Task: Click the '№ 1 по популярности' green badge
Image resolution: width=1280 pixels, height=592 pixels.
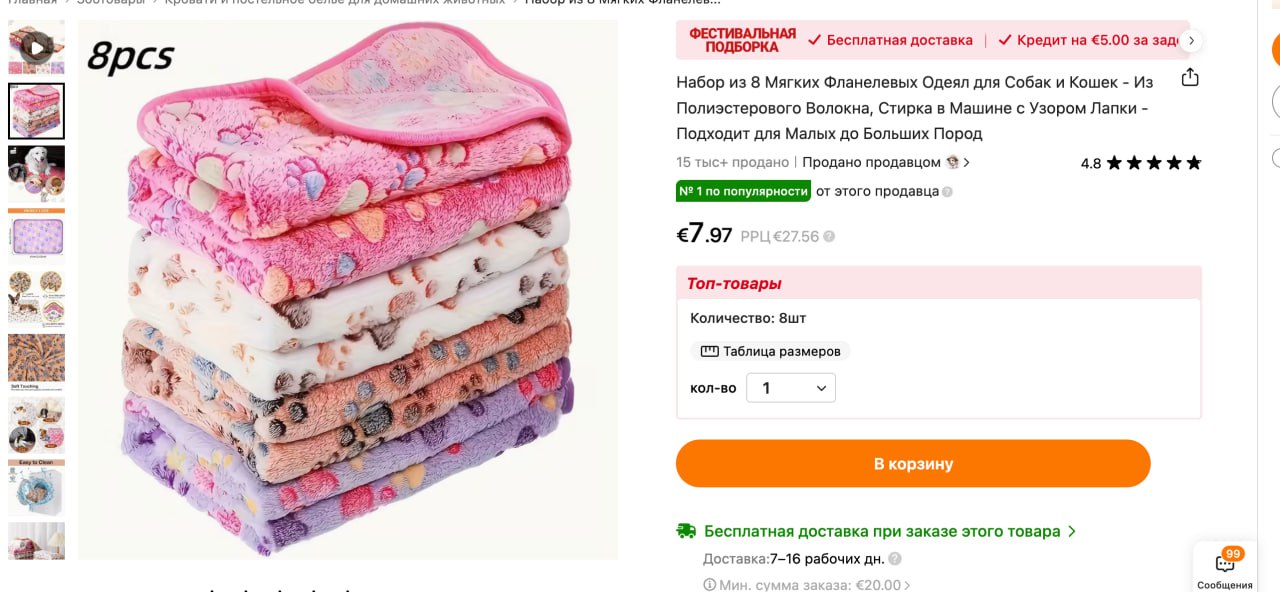Action: 743,191
